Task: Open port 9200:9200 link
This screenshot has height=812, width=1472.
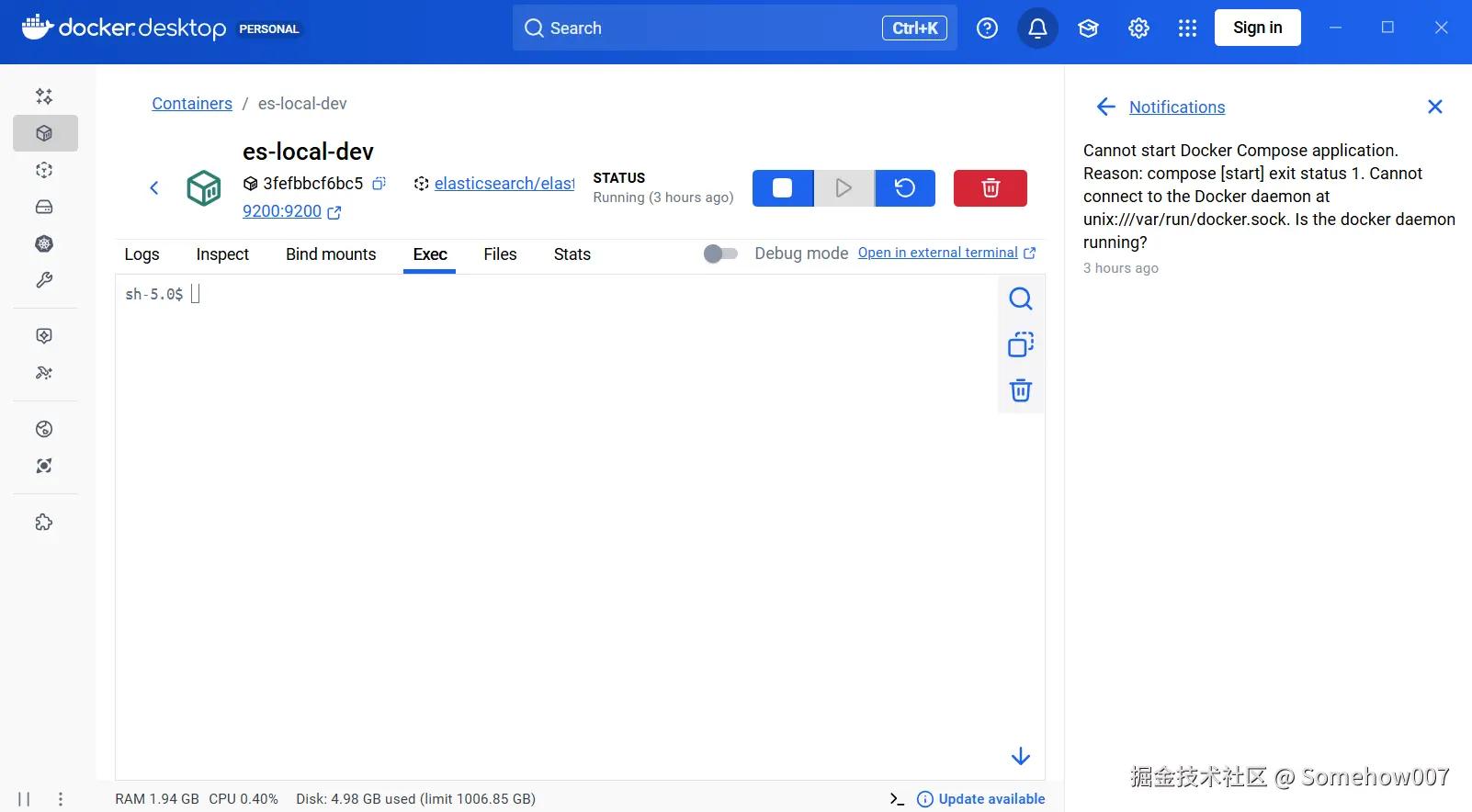Action: click(x=282, y=211)
